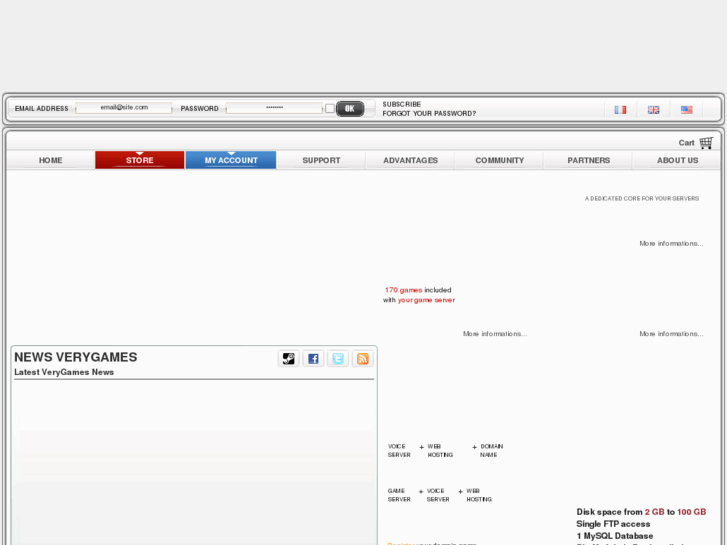
Task: Open the Community menu item
Action: (499, 160)
